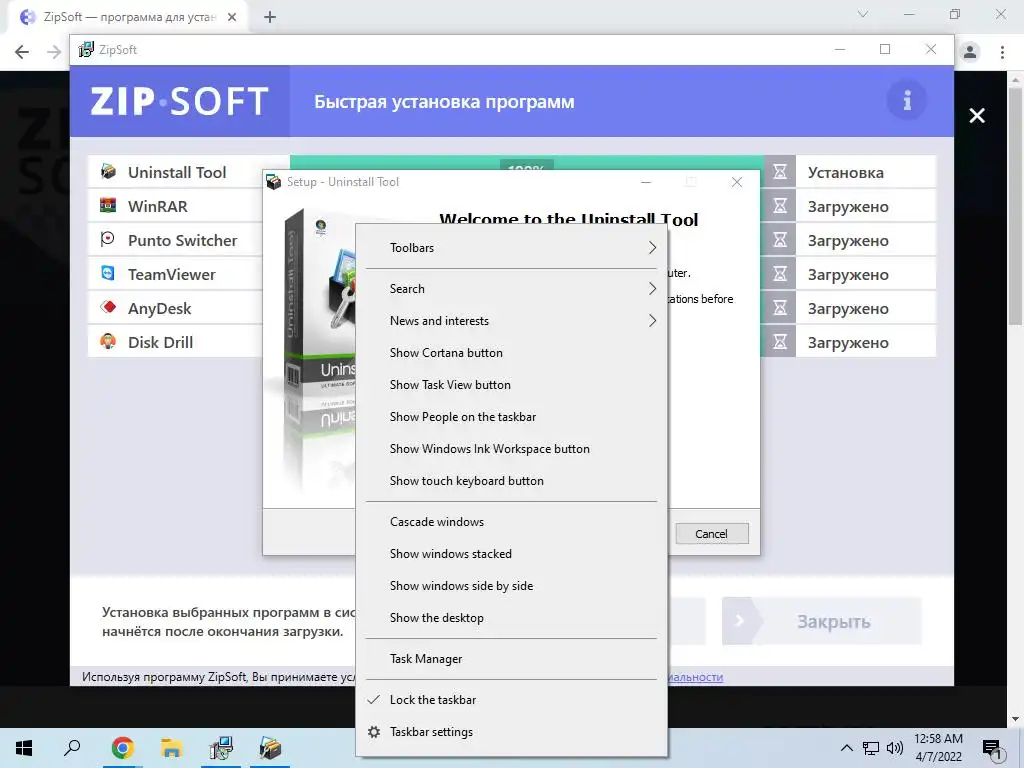Image resolution: width=1024 pixels, height=768 pixels.
Task: Open the Windows Start menu
Action: pos(24,748)
